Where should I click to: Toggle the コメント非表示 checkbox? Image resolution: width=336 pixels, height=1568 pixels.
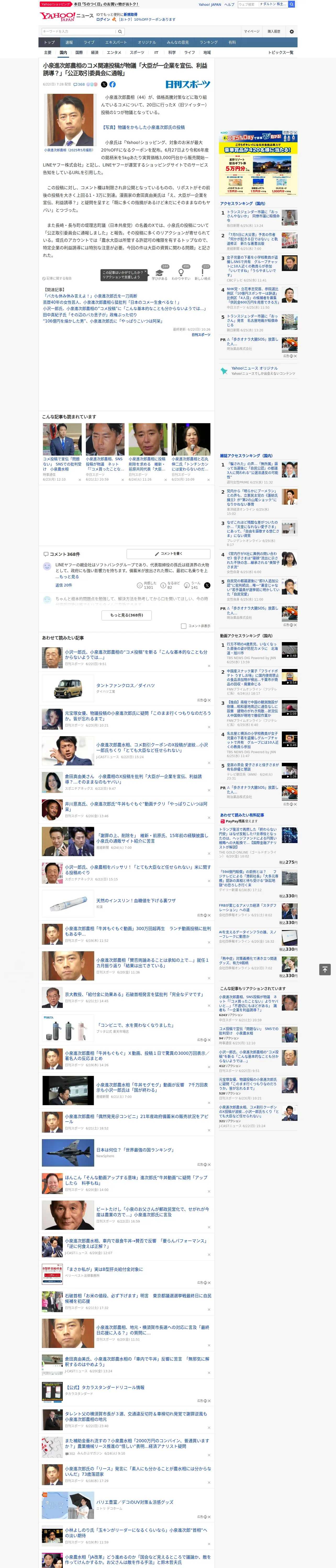point(183,626)
